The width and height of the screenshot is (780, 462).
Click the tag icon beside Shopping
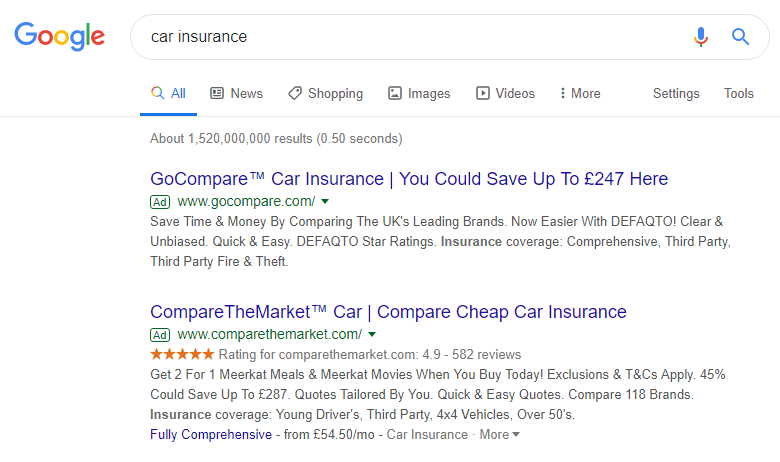[294, 93]
